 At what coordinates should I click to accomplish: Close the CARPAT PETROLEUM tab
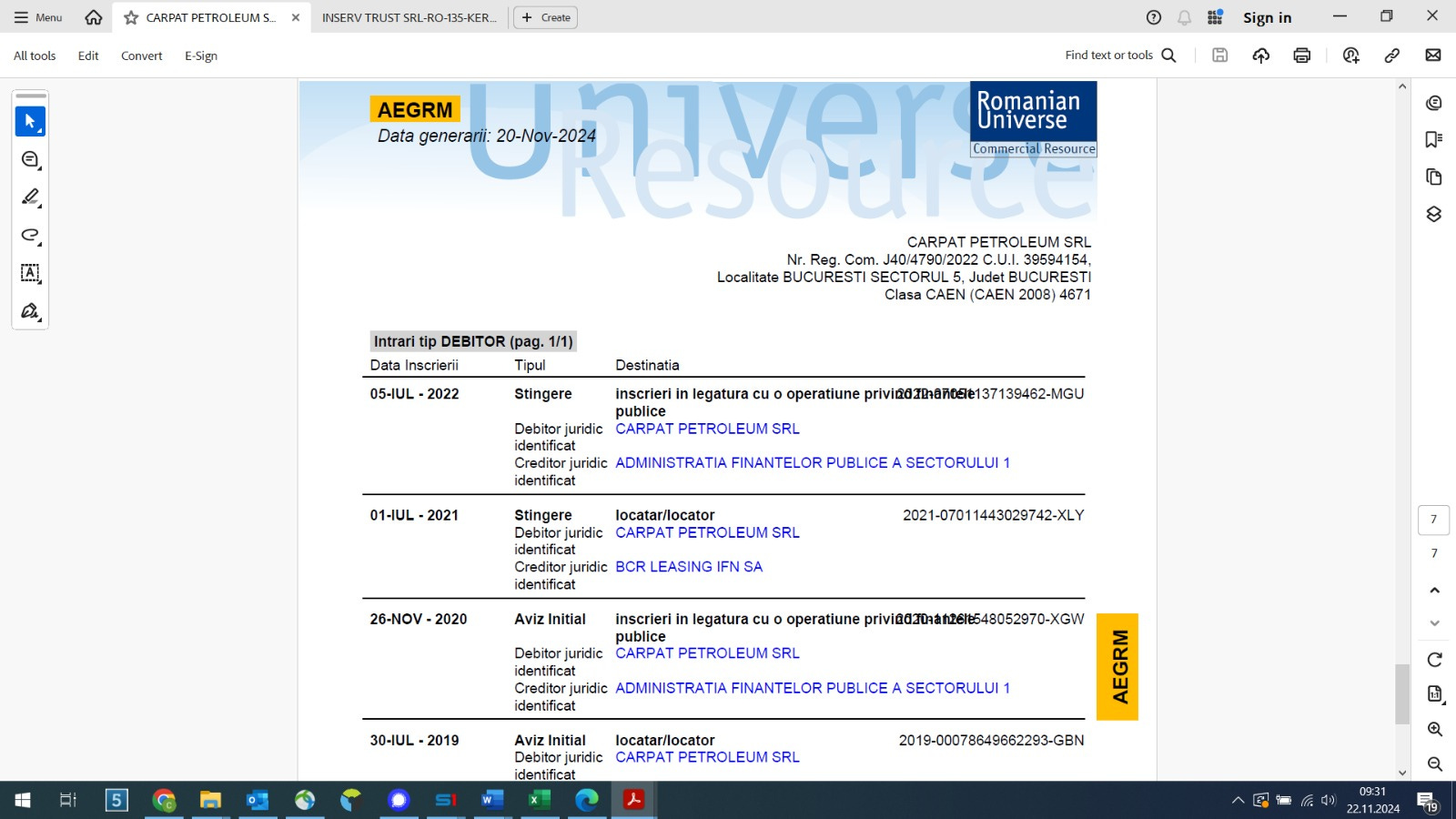[296, 17]
